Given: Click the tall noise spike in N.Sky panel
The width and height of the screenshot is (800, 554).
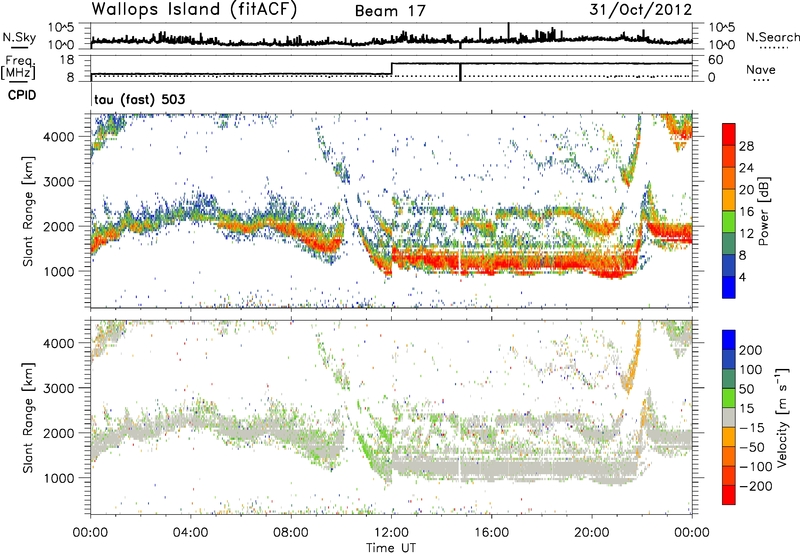Looking at the screenshot, I should coord(508,31).
